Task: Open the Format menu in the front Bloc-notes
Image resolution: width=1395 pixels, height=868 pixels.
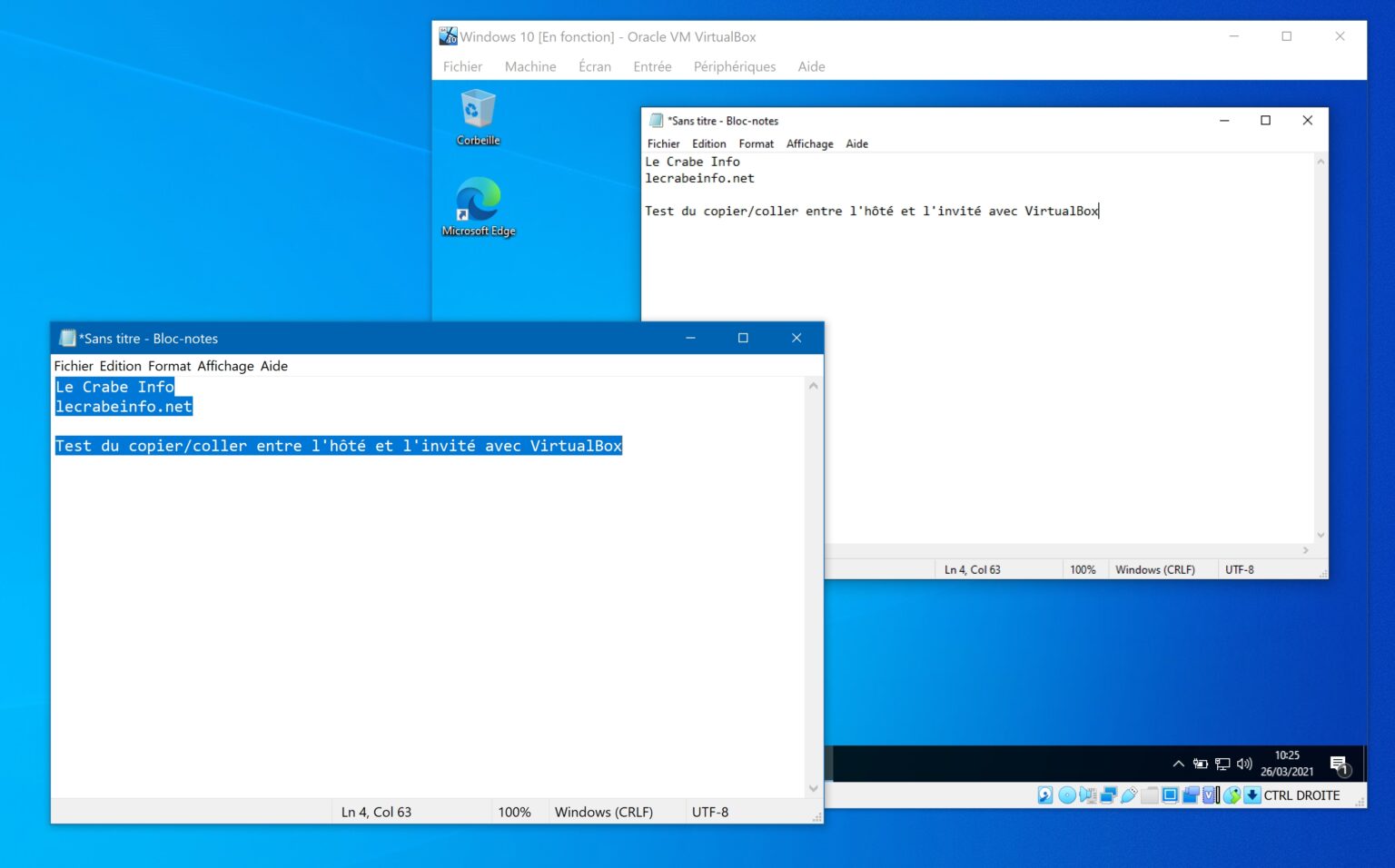Action: click(x=169, y=366)
